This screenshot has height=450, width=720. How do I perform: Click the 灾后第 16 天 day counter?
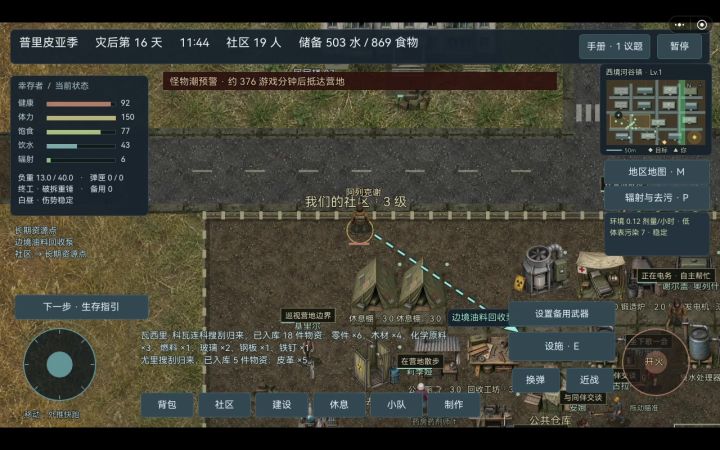pos(129,43)
